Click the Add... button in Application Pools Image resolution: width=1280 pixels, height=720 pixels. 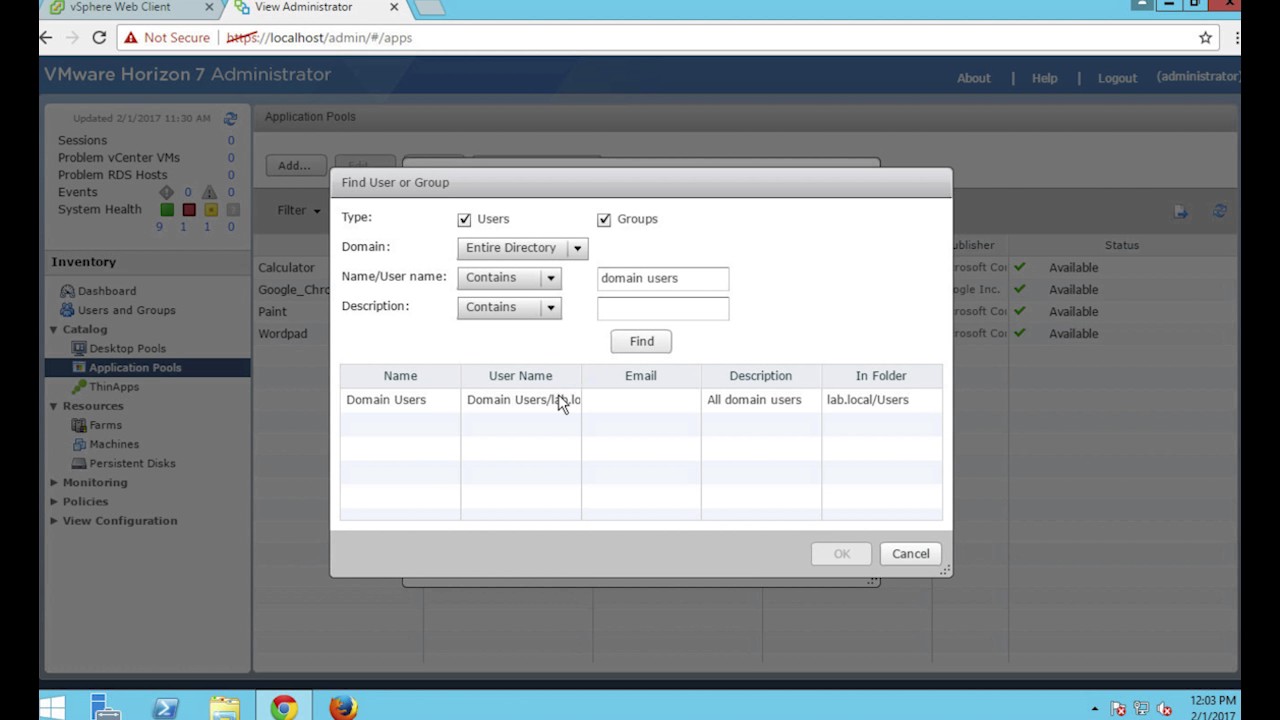coord(294,166)
